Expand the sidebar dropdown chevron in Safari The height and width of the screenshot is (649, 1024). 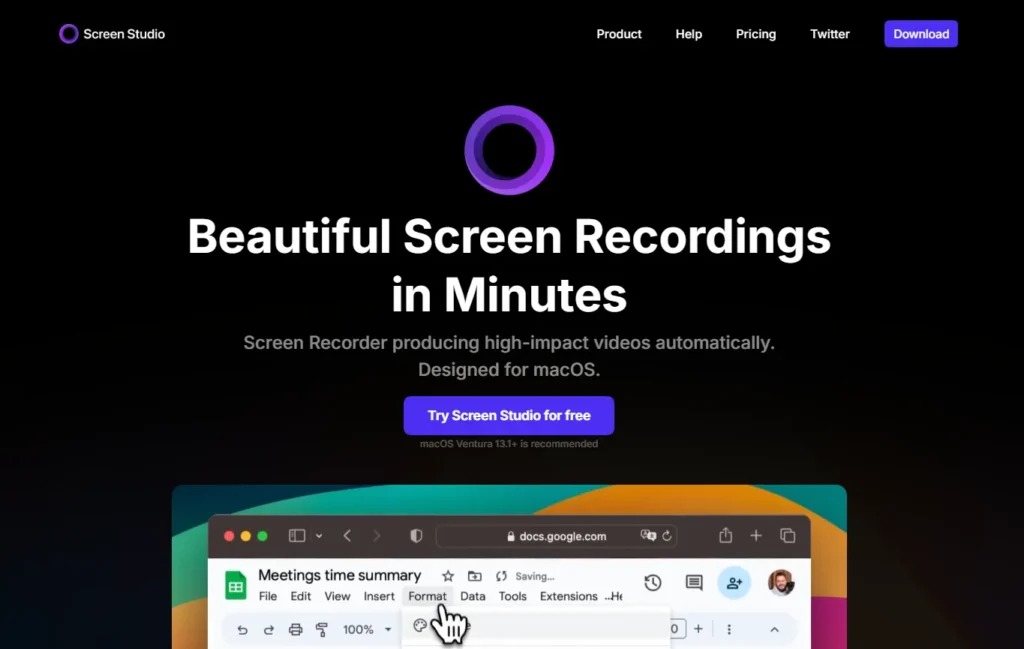319,536
